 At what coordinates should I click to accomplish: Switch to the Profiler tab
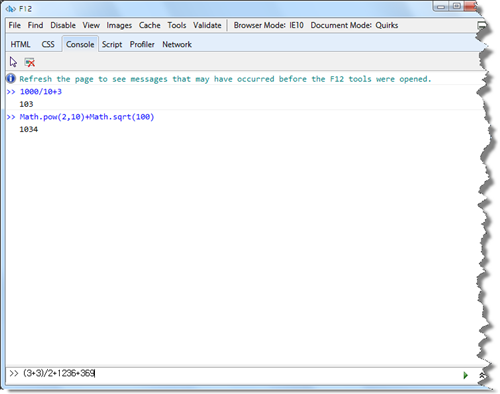142,44
